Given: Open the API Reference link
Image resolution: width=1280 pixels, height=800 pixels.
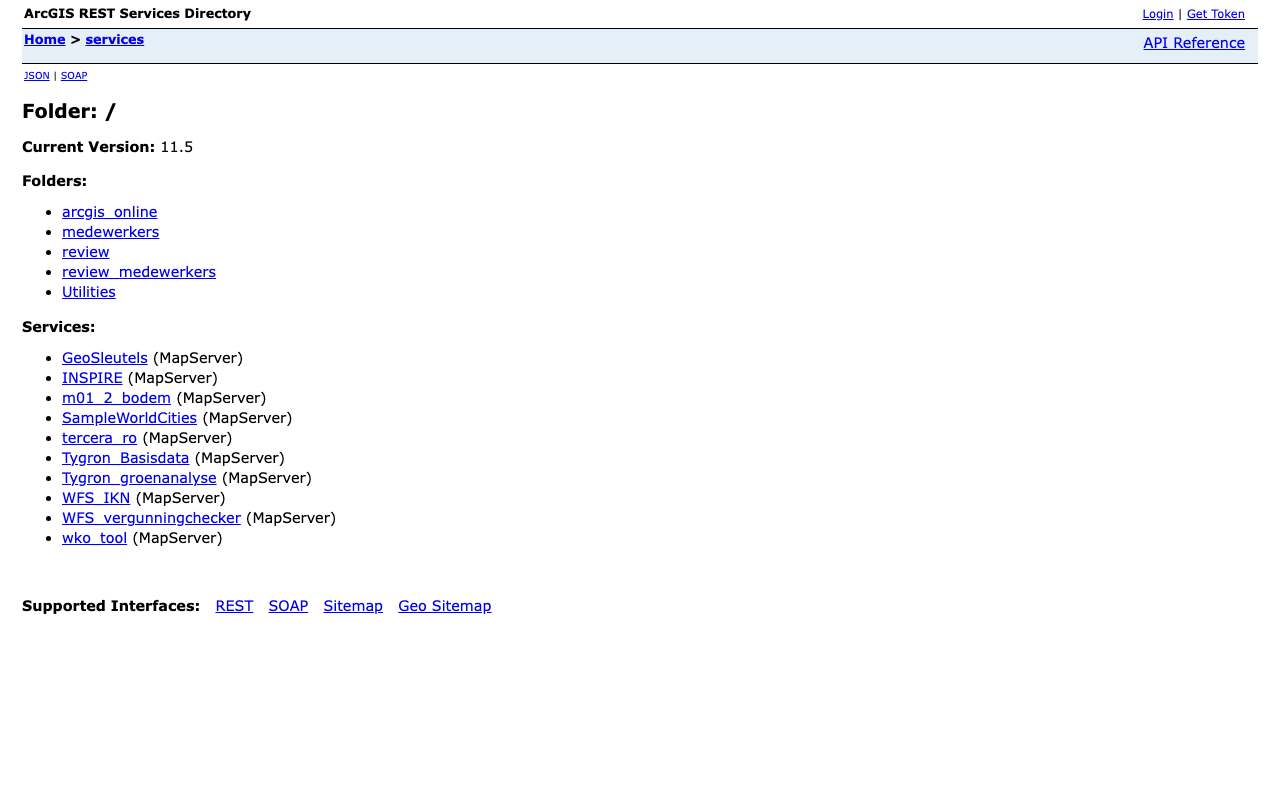Looking at the screenshot, I should click(1194, 43).
